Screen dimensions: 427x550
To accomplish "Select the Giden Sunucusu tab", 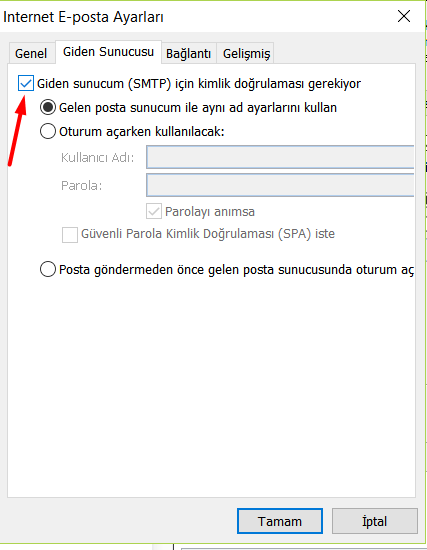I will tap(108, 52).
